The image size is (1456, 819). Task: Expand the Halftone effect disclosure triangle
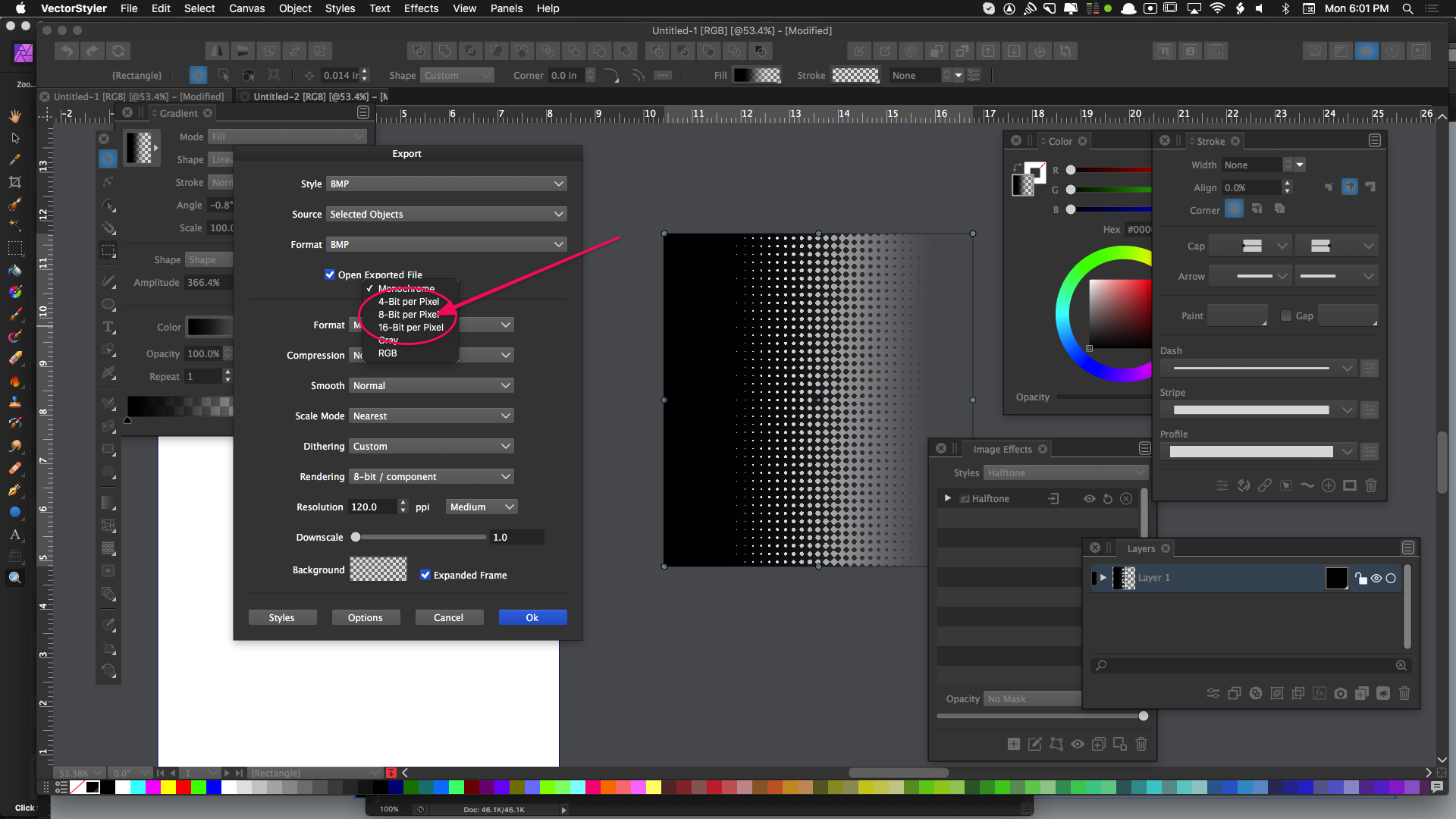pos(947,498)
